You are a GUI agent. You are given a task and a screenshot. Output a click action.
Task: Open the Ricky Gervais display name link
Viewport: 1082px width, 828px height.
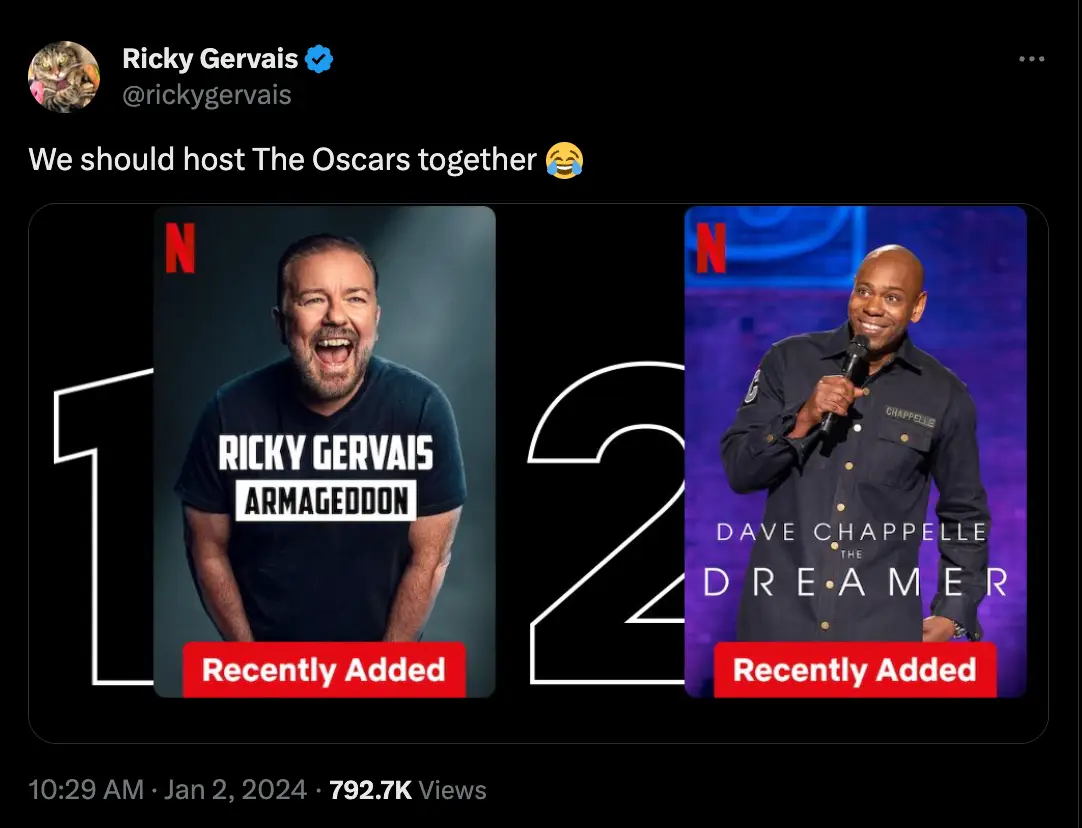pyautogui.click(x=210, y=60)
